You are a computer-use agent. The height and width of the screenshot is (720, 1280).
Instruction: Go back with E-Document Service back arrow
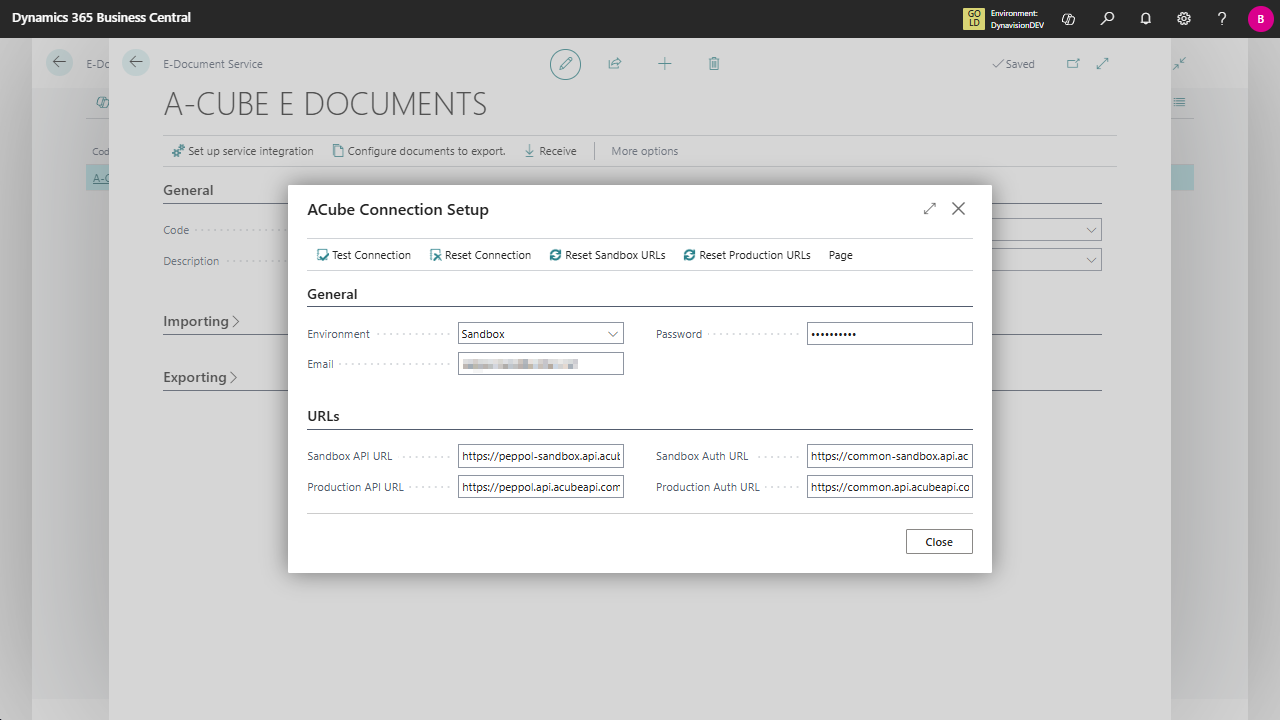click(x=136, y=63)
